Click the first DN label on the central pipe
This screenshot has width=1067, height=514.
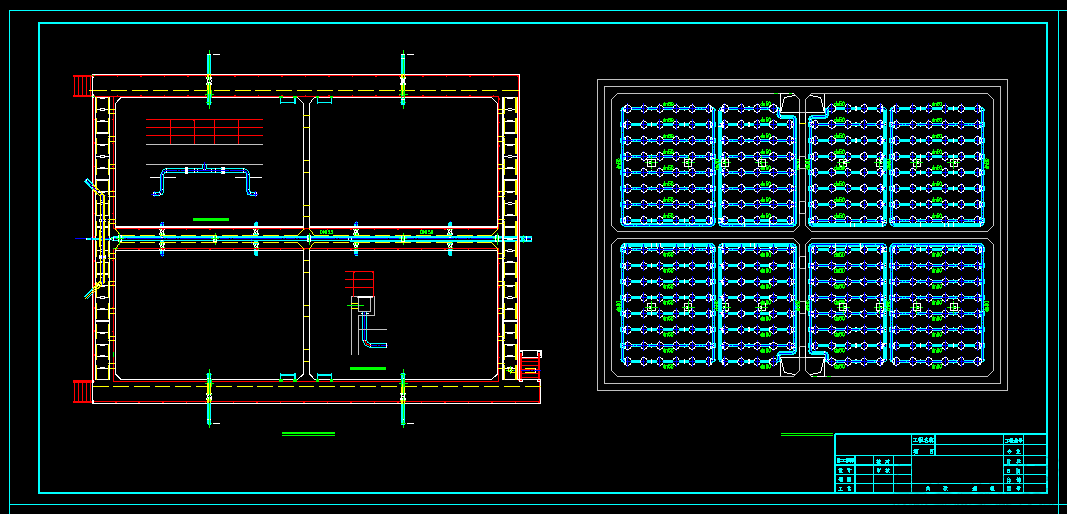click(326, 232)
